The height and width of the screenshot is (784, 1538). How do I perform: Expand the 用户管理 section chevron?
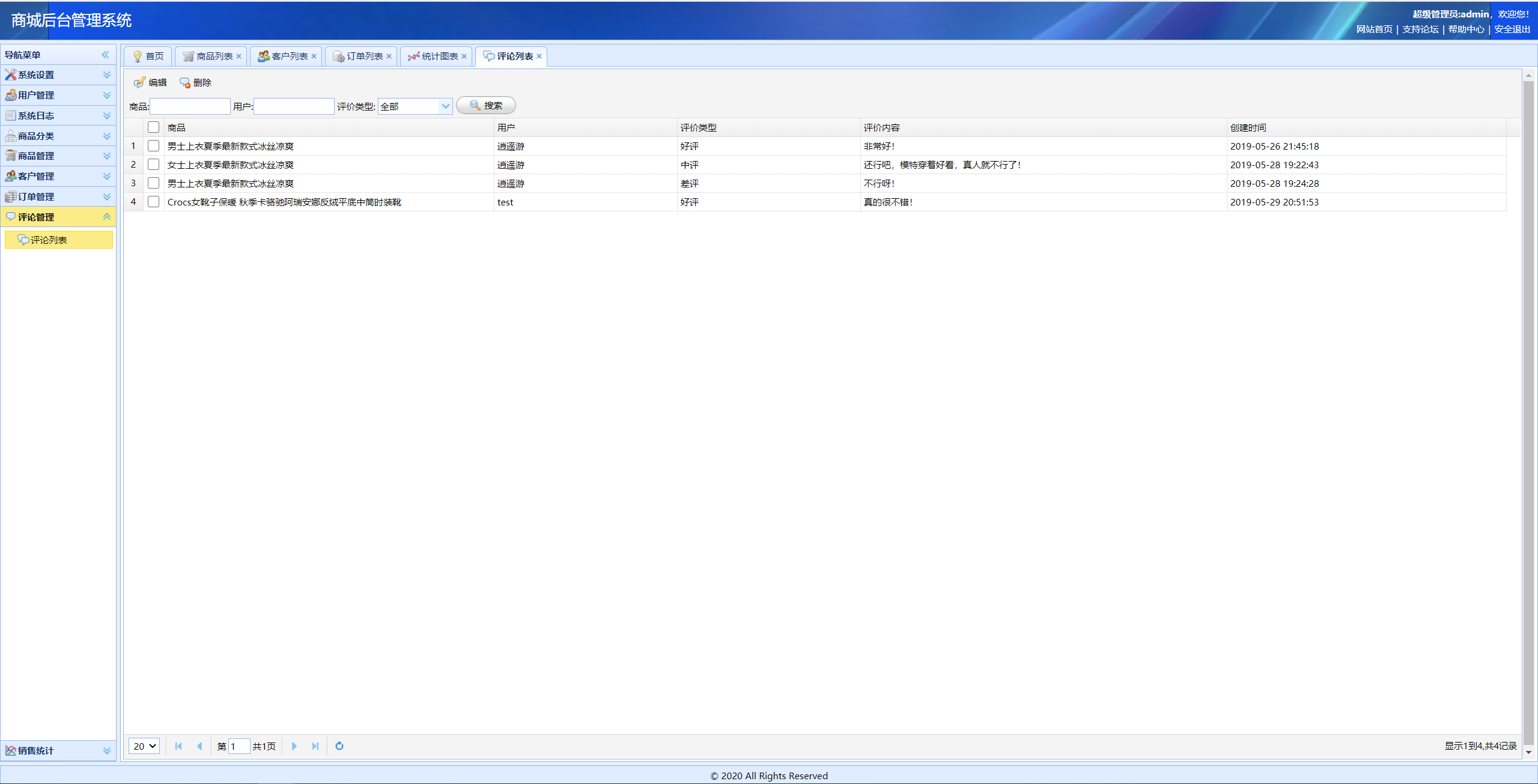[107, 95]
